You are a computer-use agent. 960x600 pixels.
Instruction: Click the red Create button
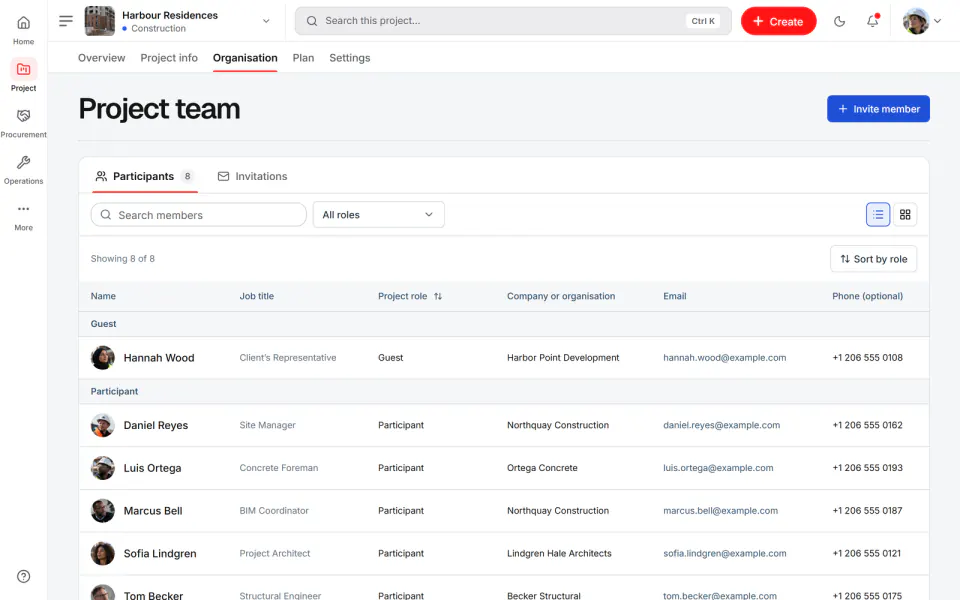(x=778, y=21)
